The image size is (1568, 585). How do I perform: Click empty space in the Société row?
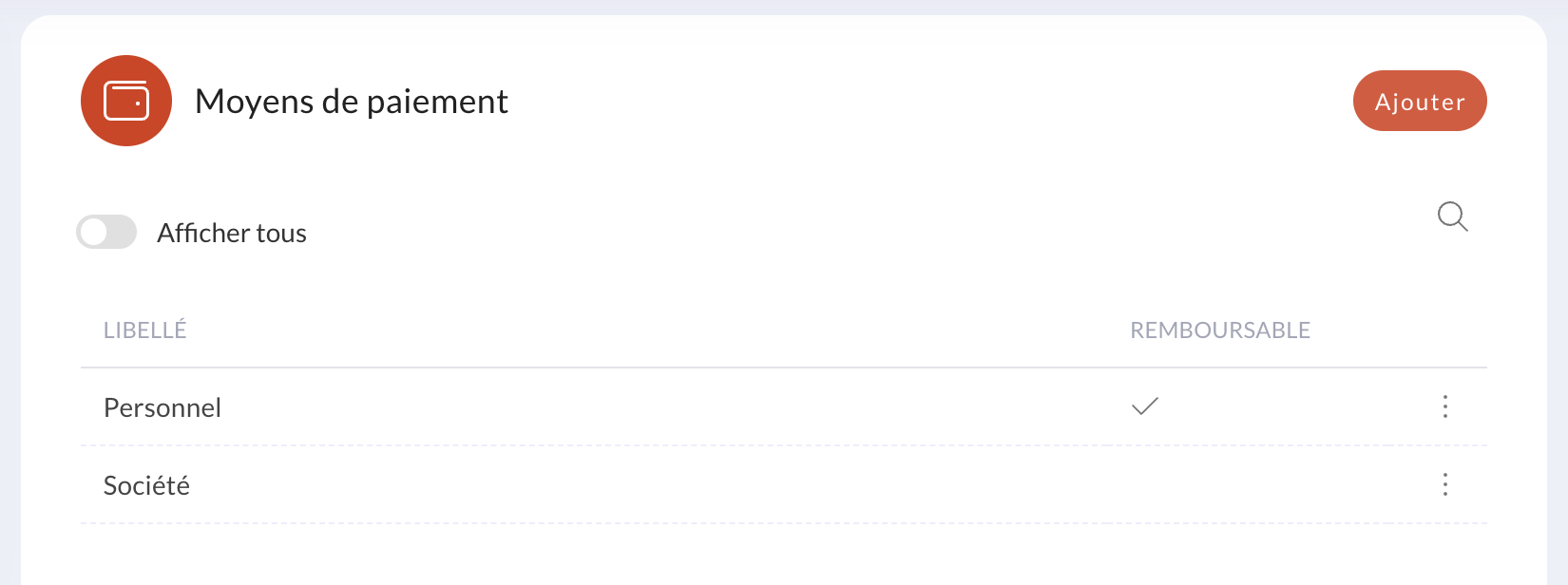665,484
